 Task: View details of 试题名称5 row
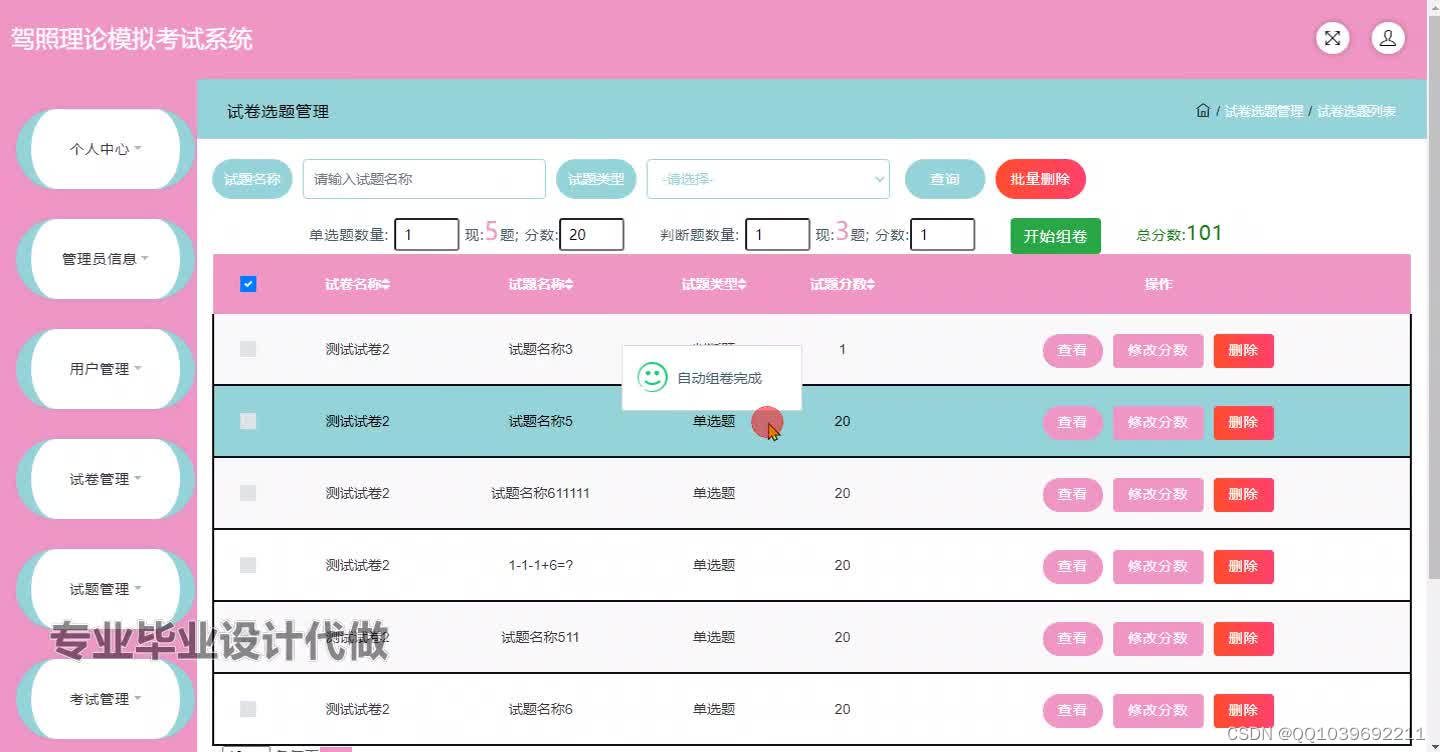1072,423
